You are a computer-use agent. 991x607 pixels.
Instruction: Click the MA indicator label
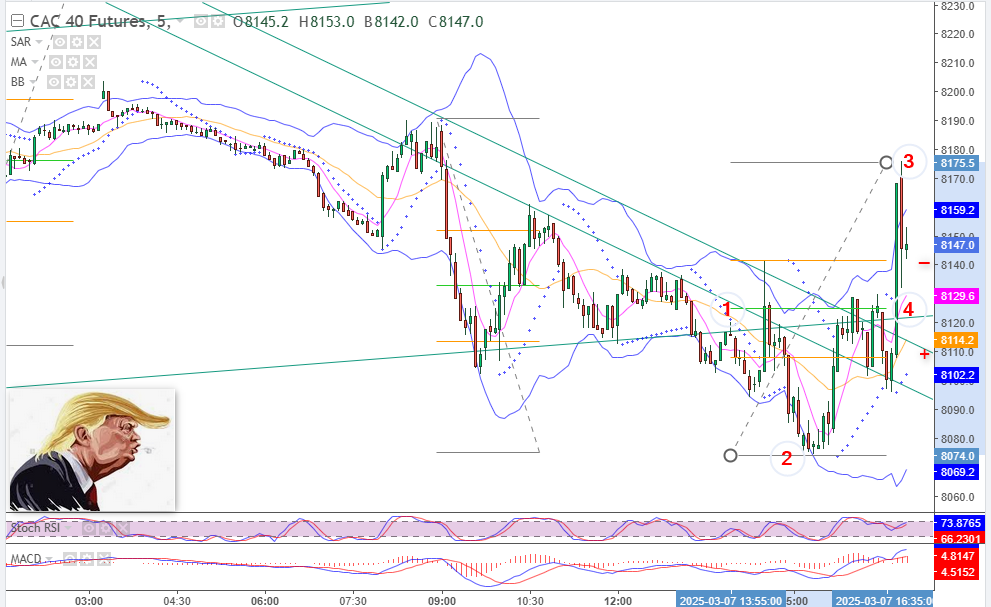tap(18, 62)
